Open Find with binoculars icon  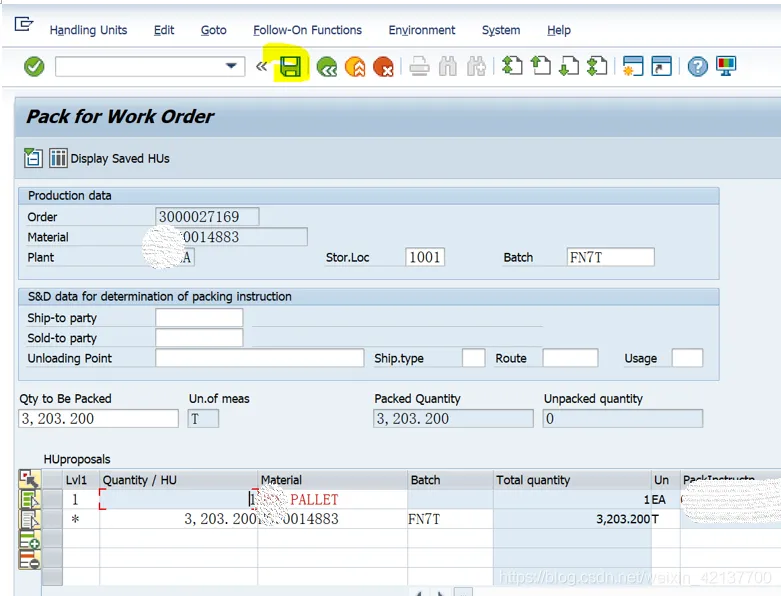[447, 66]
